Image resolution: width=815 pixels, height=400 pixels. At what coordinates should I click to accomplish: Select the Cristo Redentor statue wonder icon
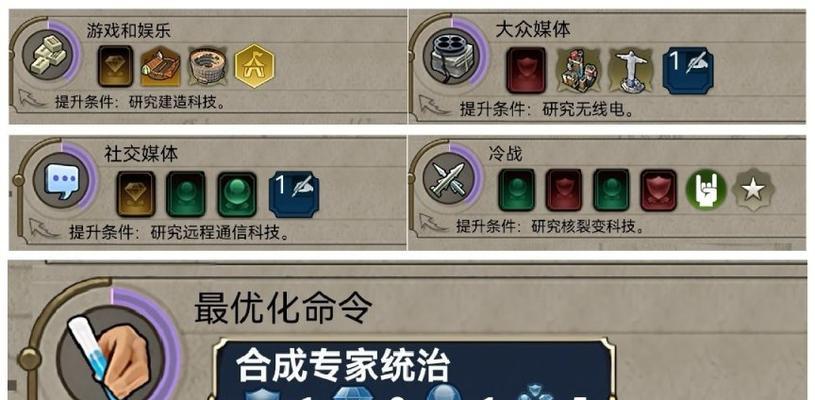pos(632,71)
